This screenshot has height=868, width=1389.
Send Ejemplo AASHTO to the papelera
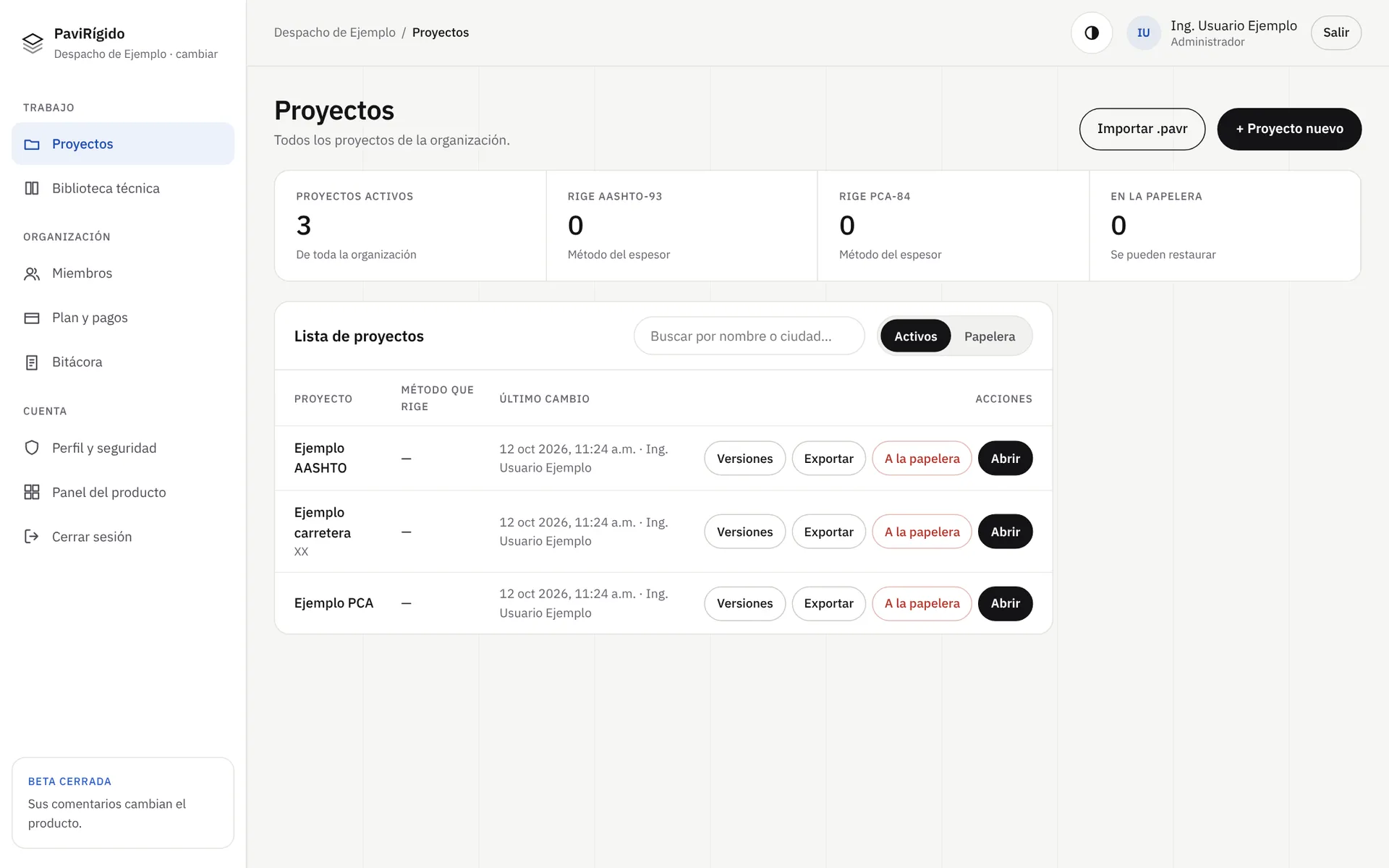pos(922,459)
